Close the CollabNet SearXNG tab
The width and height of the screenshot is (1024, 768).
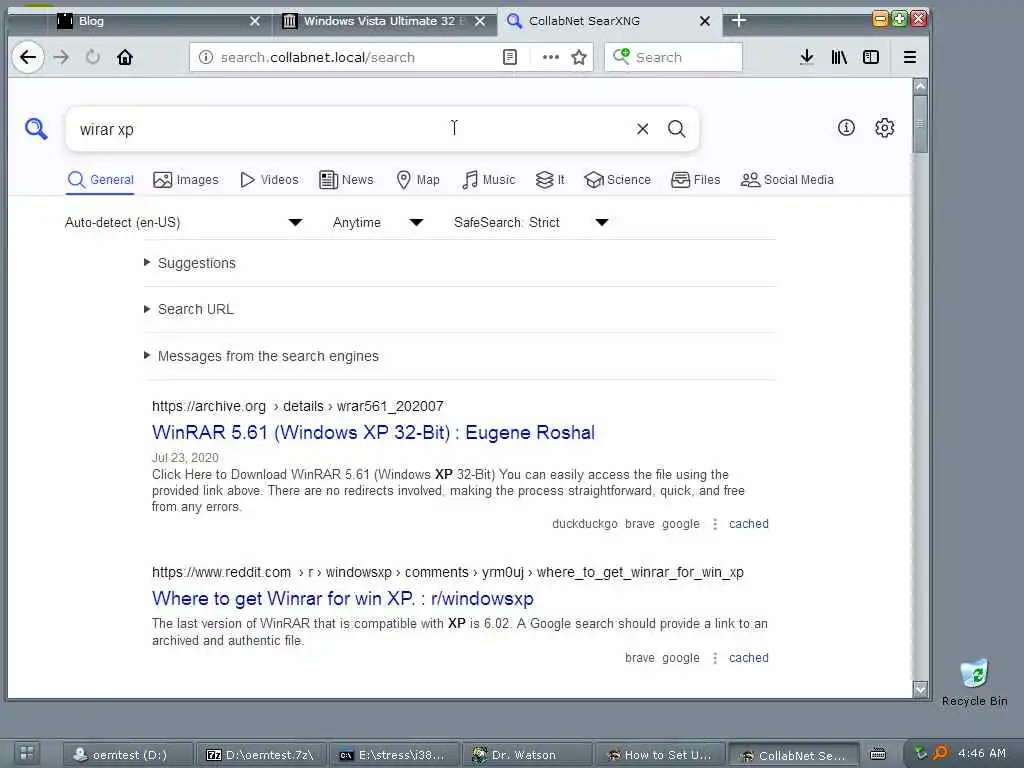(x=705, y=21)
